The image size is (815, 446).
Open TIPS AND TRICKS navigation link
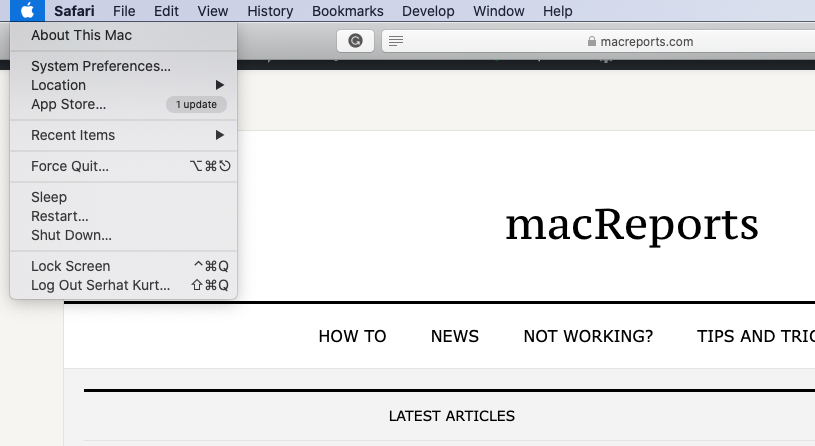pos(756,336)
